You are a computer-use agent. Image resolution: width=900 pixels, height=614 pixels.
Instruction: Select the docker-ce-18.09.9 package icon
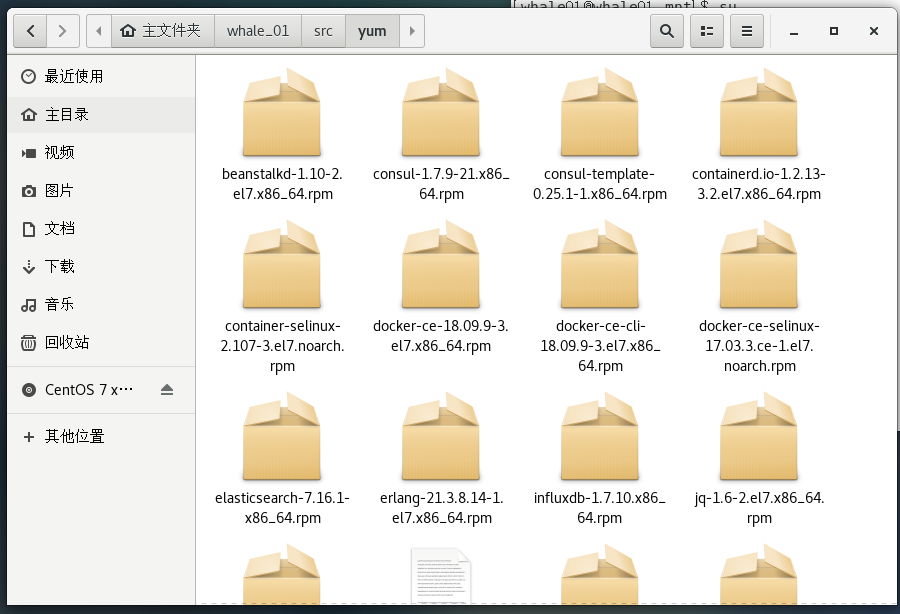(x=441, y=265)
